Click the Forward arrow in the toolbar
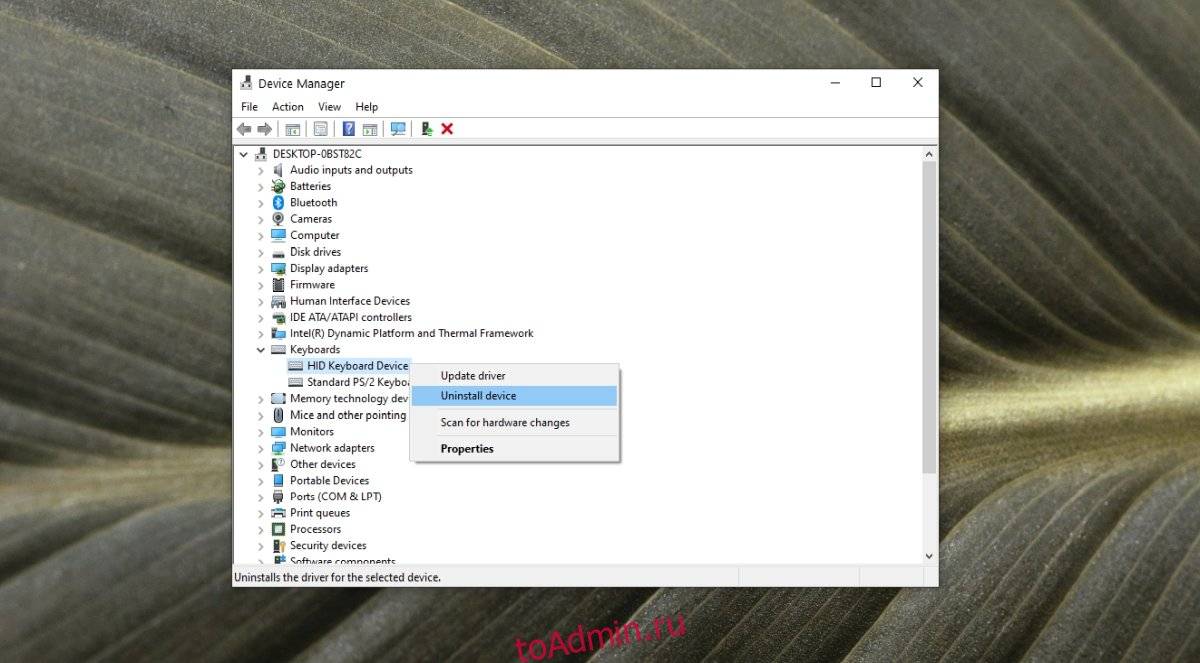1200x663 pixels. pyautogui.click(x=265, y=129)
